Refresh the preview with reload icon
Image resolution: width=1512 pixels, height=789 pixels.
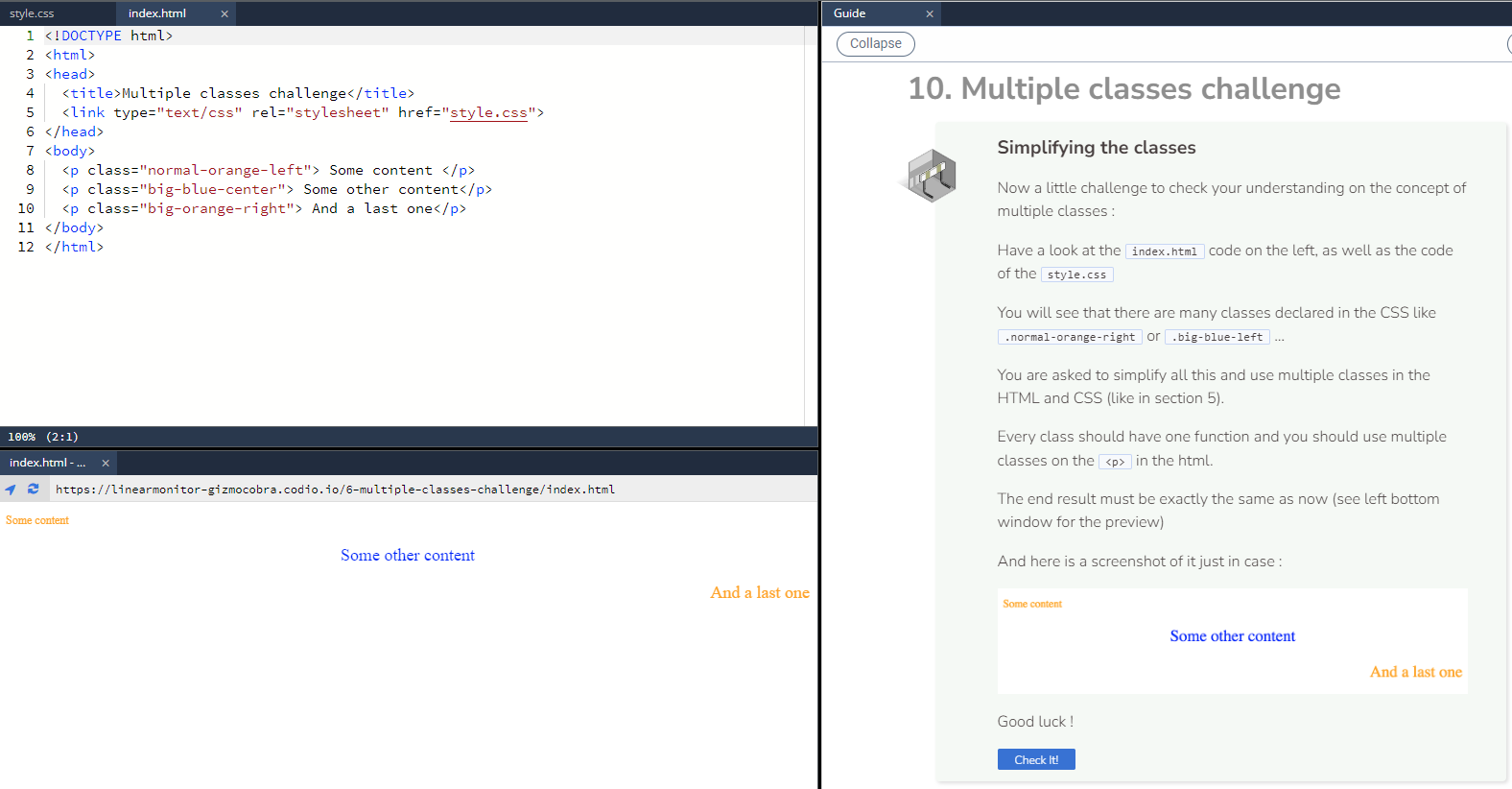34,489
